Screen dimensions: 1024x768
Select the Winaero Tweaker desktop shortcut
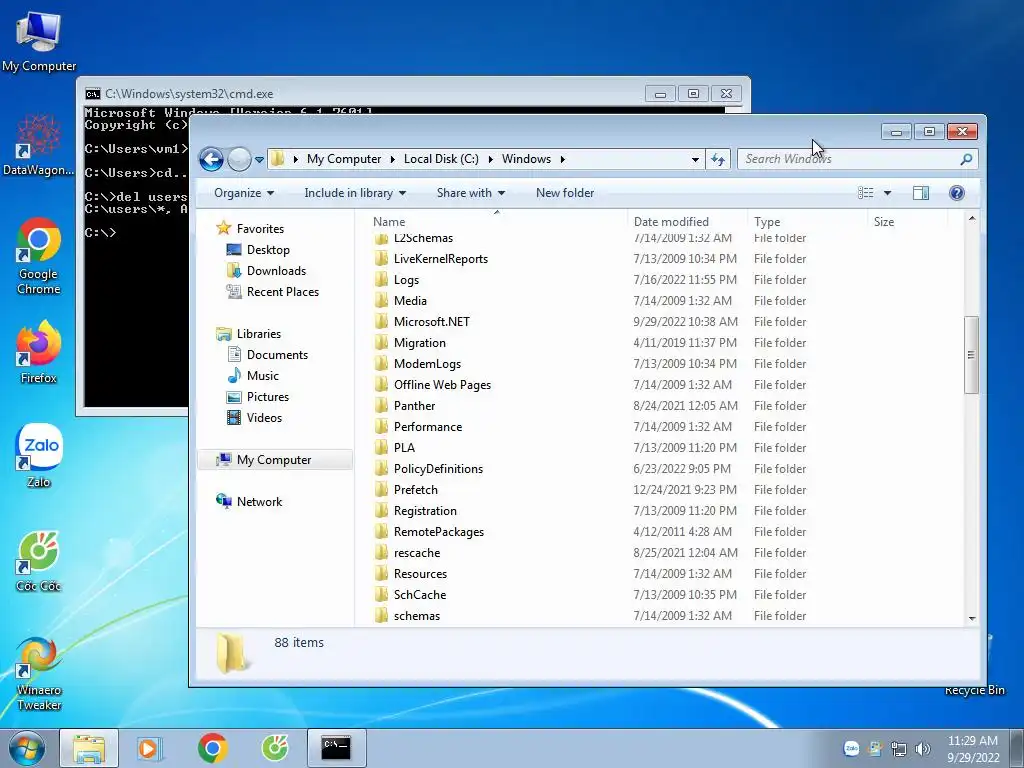pos(39,673)
